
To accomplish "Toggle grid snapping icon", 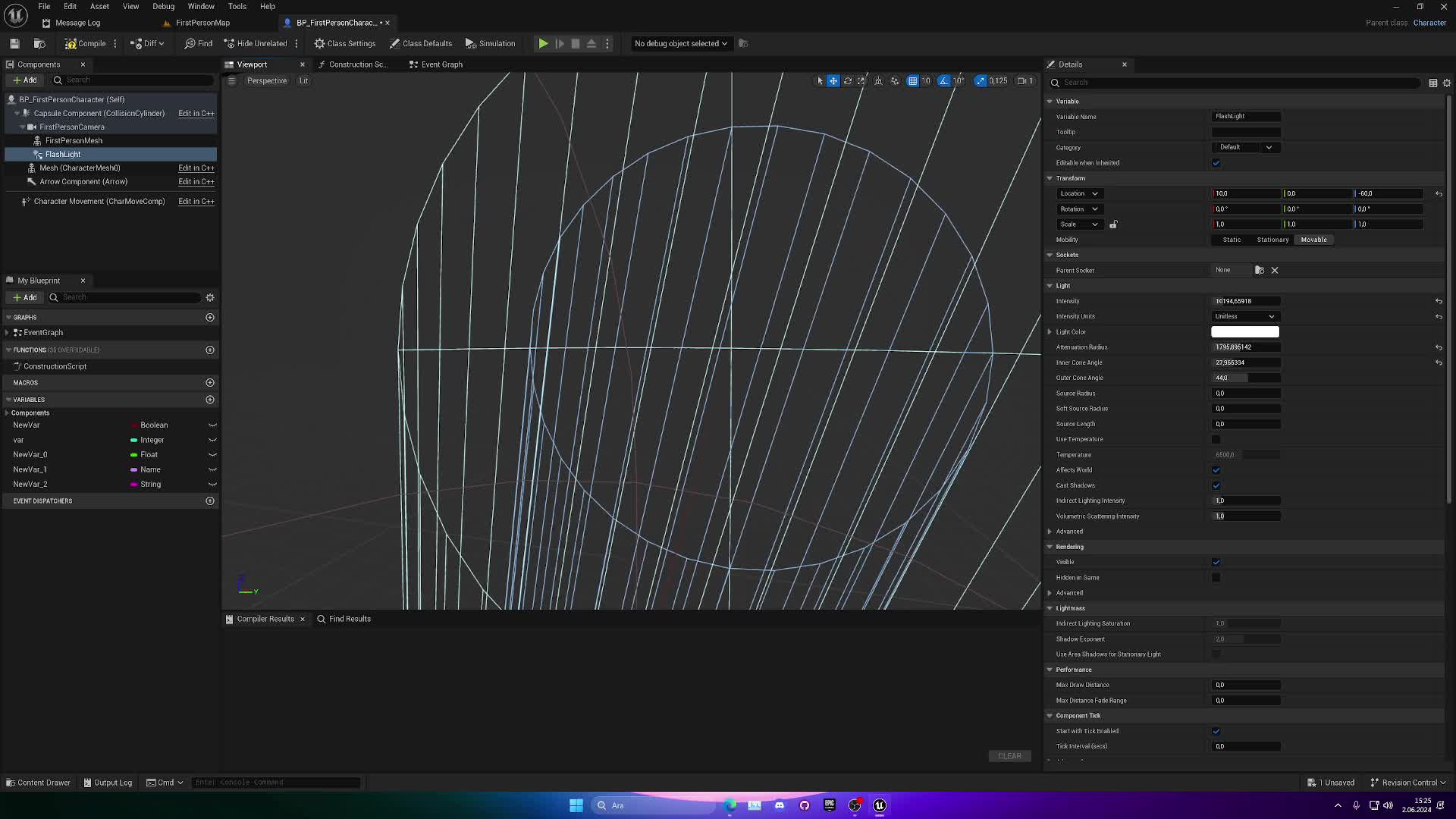I will [912, 80].
